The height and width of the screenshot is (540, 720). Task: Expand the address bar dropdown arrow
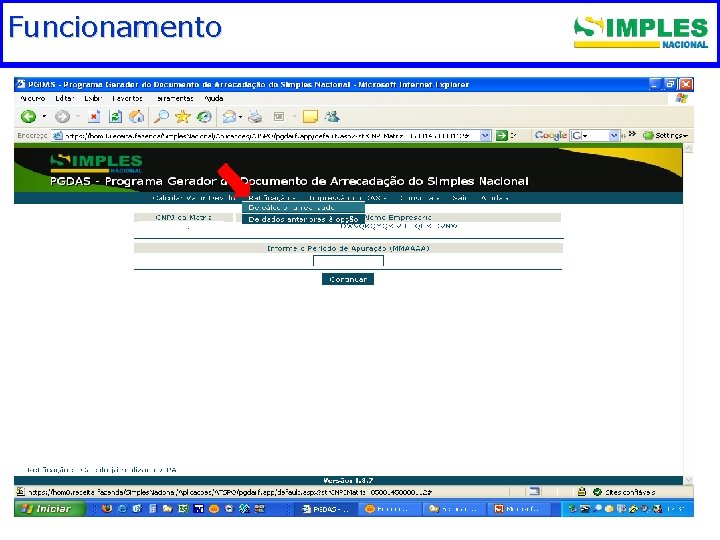coord(485,135)
